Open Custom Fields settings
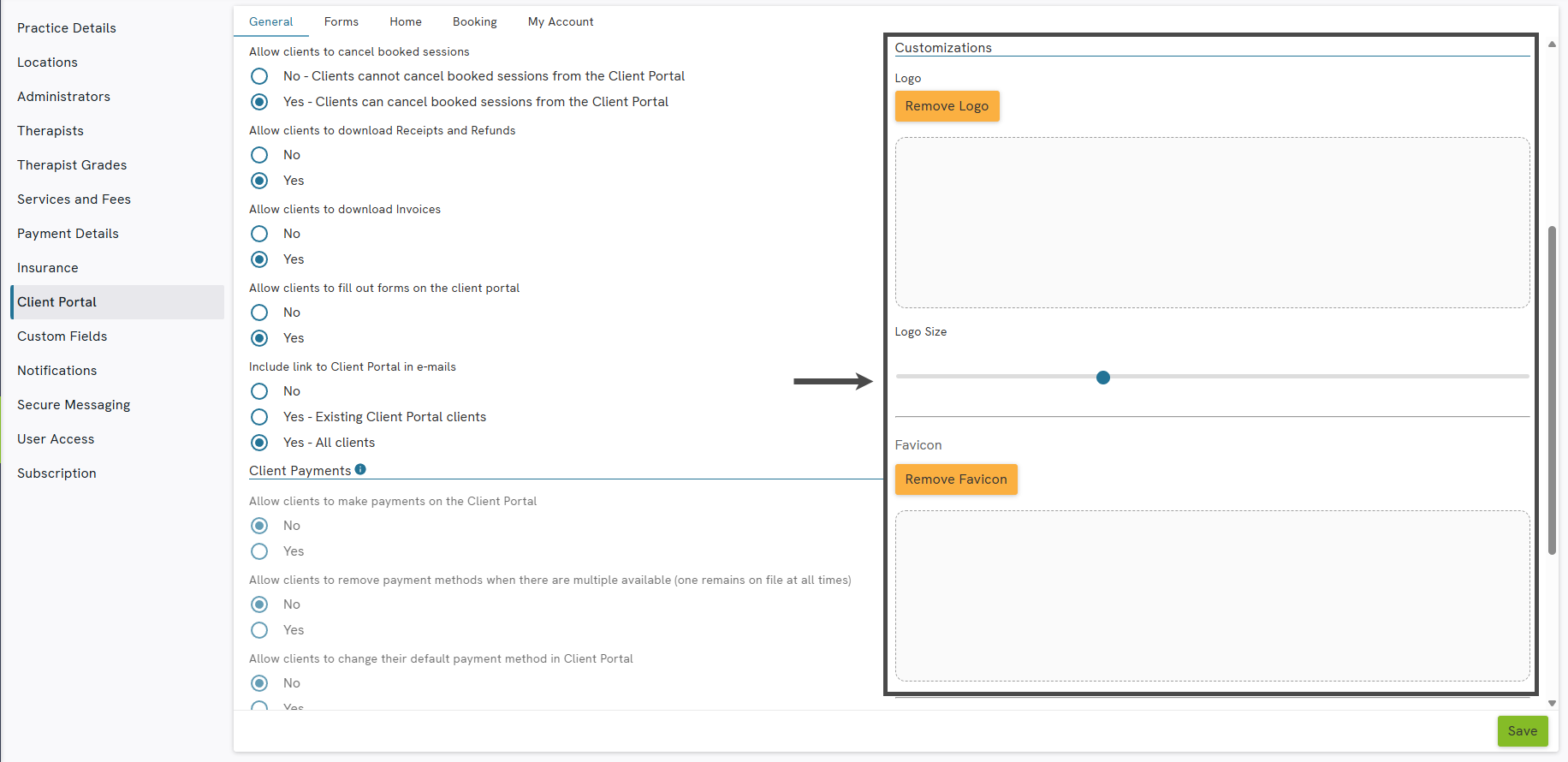1568x762 pixels. (x=117, y=336)
